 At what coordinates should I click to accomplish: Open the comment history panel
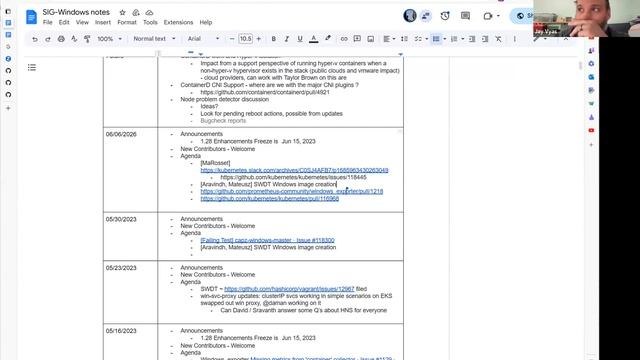point(465,16)
